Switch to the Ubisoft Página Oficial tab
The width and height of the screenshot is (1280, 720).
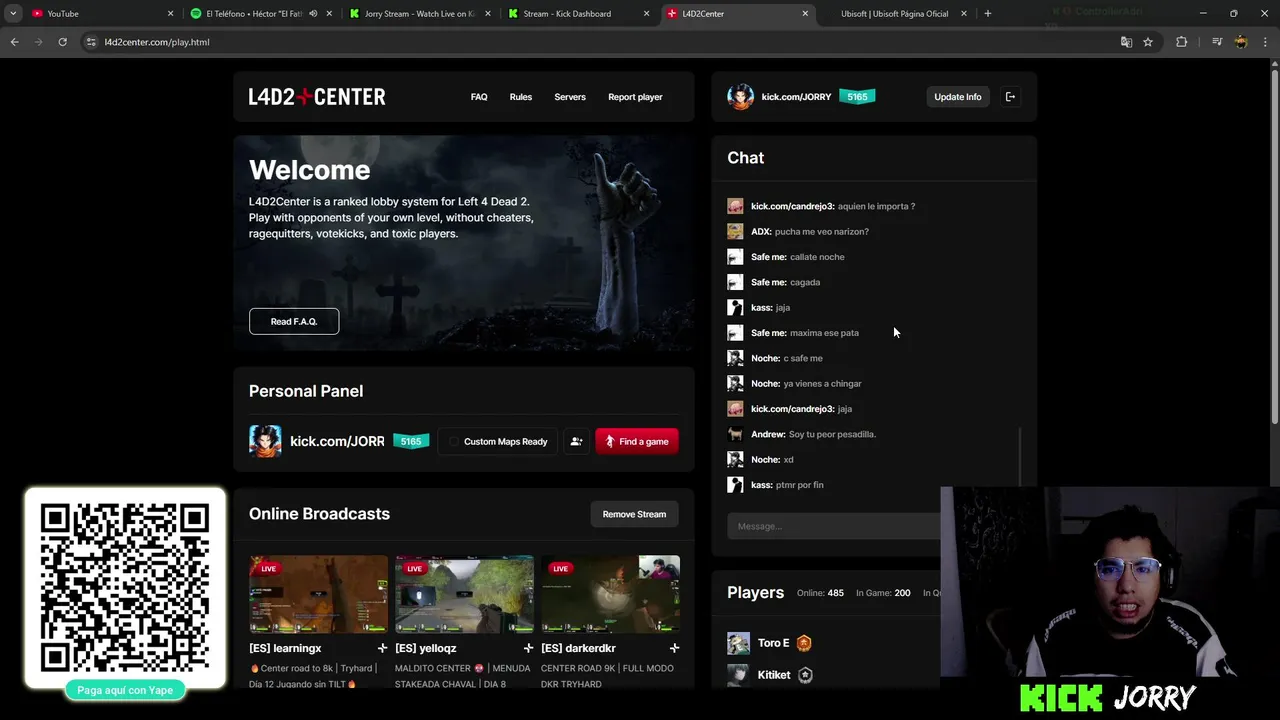click(x=894, y=14)
